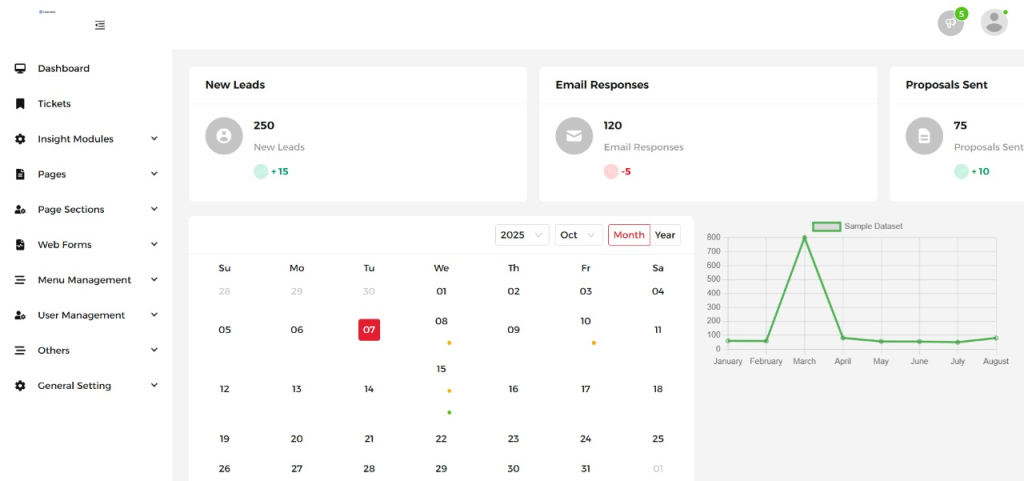Click the Proposals Sent document icon
1024x481 pixels.
[x=924, y=136]
